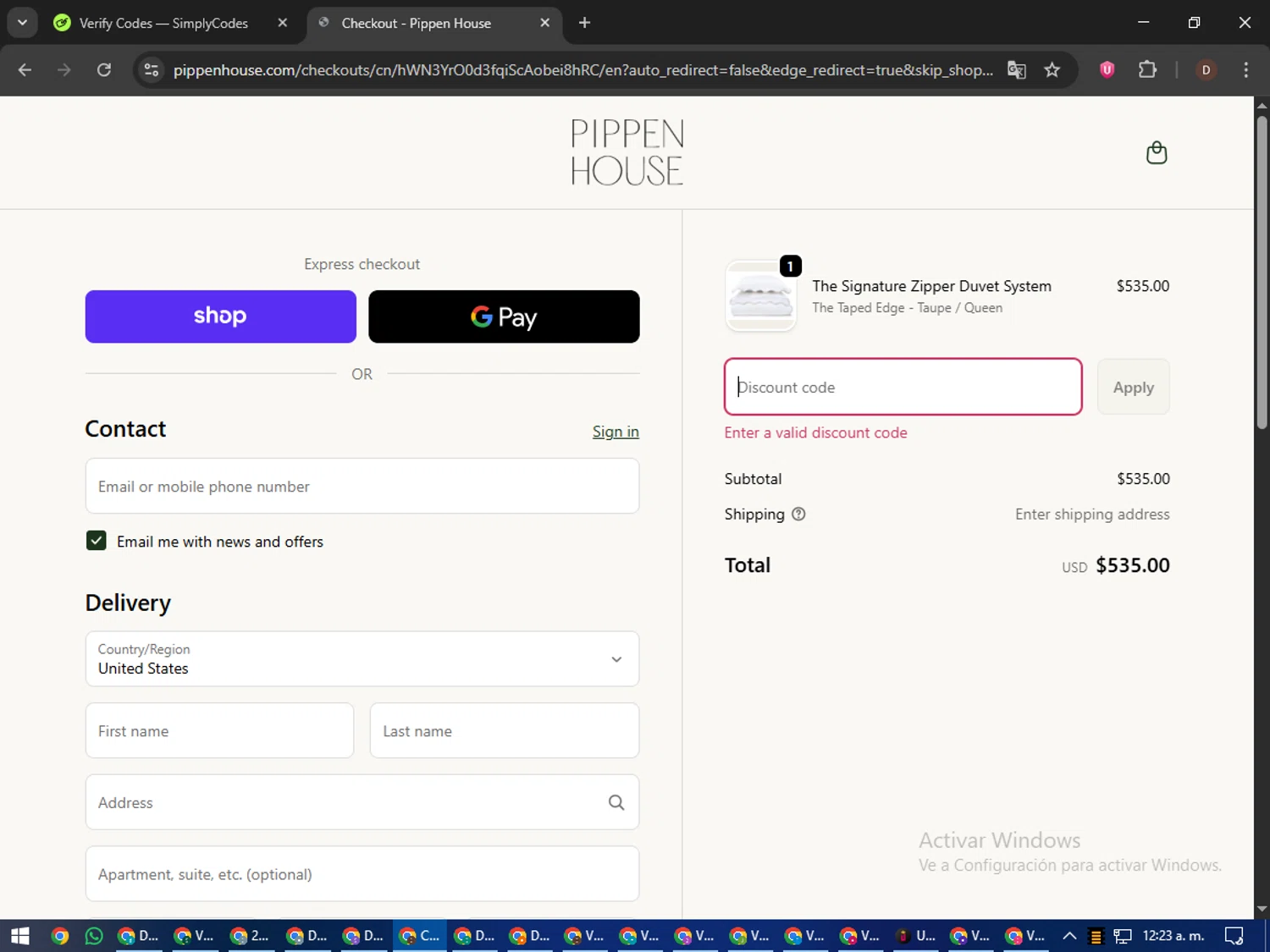Click the First name field
This screenshot has height=952, width=1270.
219,730
